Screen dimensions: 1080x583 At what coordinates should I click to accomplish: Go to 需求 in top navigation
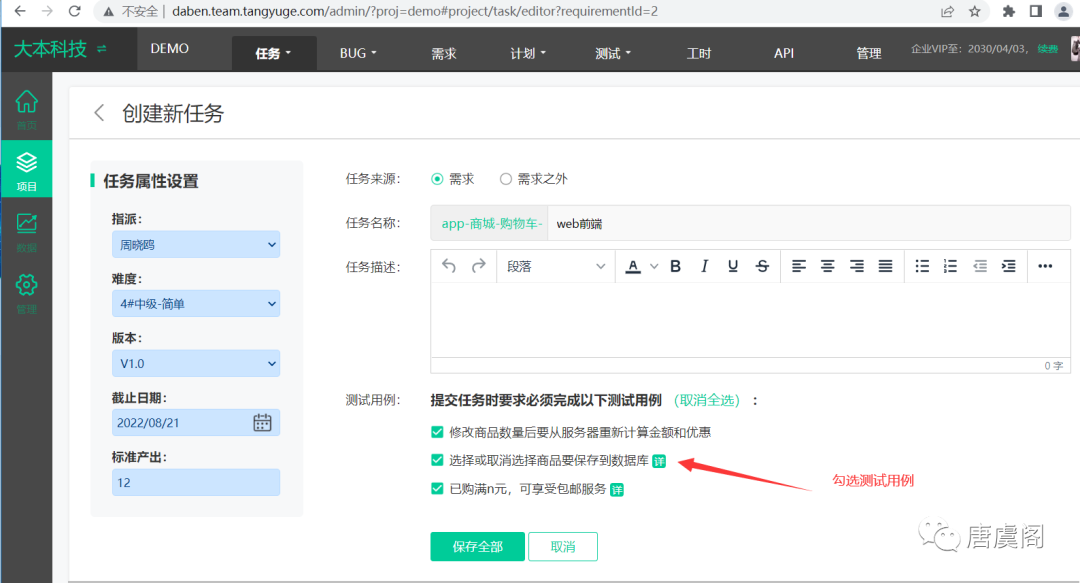coord(444,53)
